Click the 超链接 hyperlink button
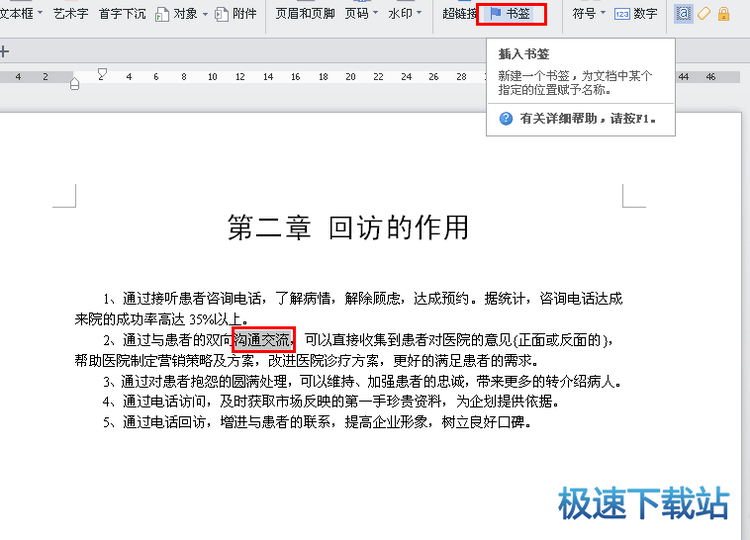The height and width of the screenshot is (540, 750). [x=460, y=14]
